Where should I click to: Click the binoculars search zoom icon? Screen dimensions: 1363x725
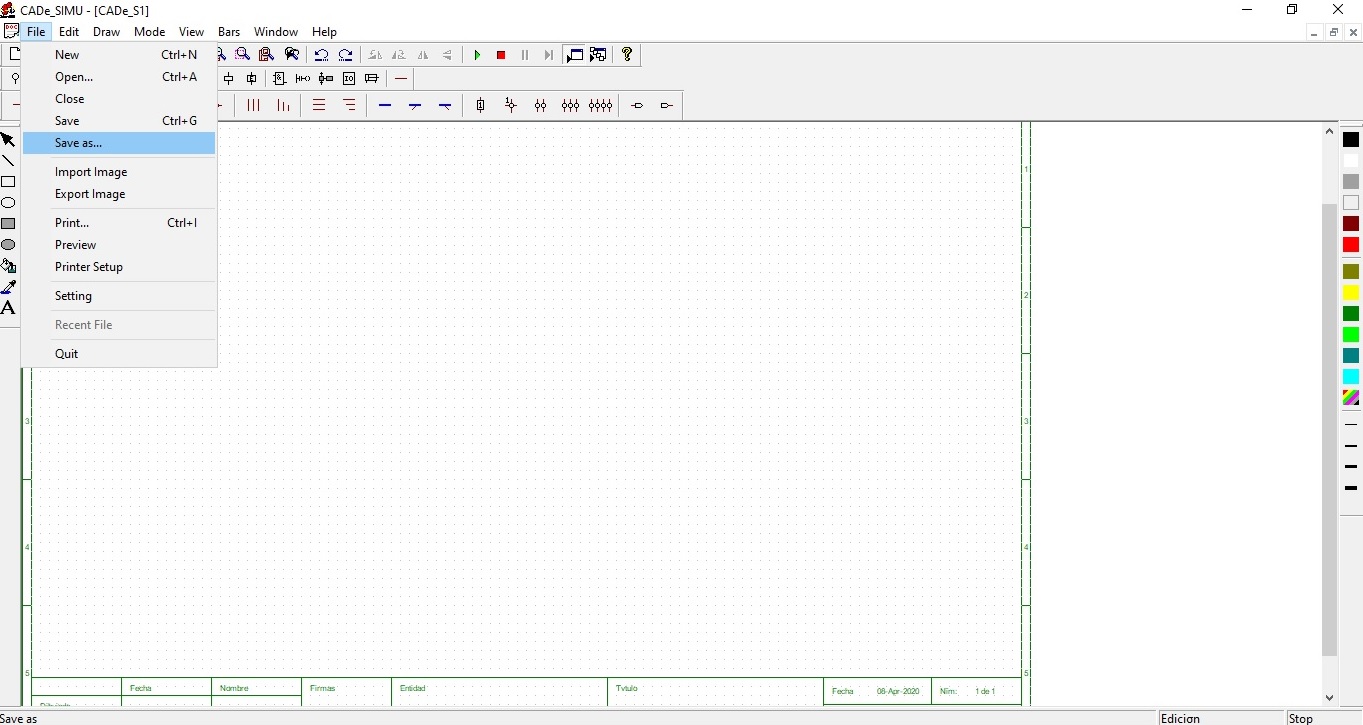292,55
